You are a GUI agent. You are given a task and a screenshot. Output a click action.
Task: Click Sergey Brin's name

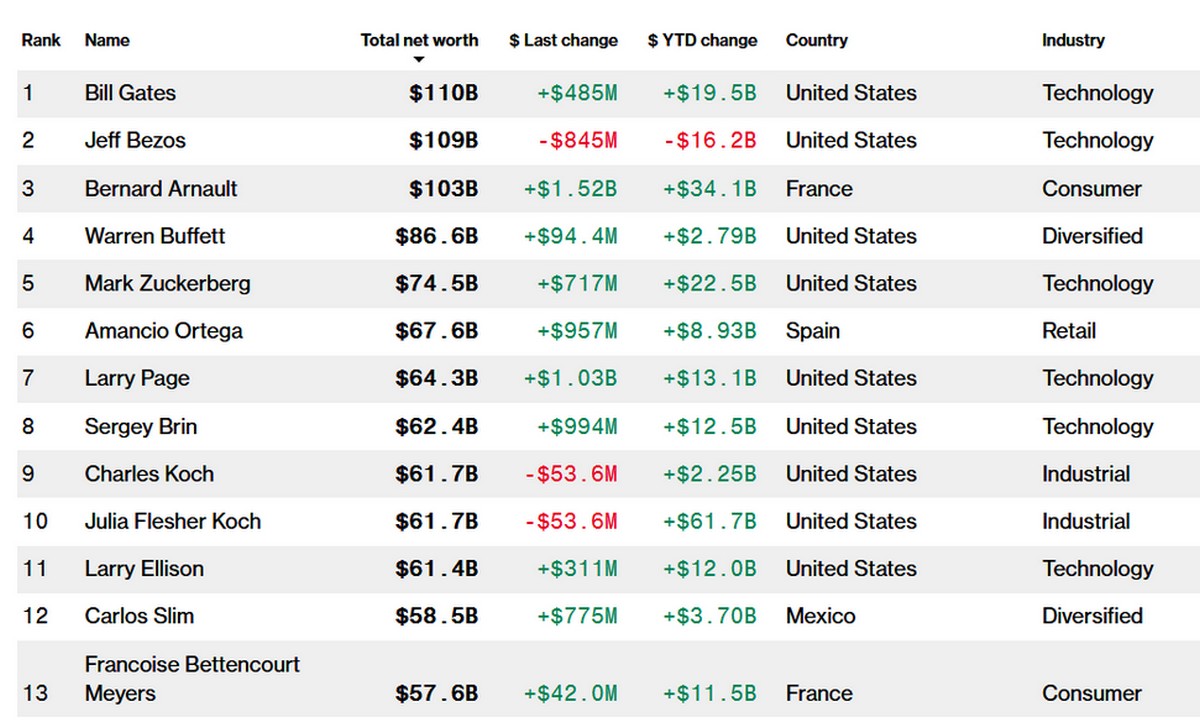(140, 427)
